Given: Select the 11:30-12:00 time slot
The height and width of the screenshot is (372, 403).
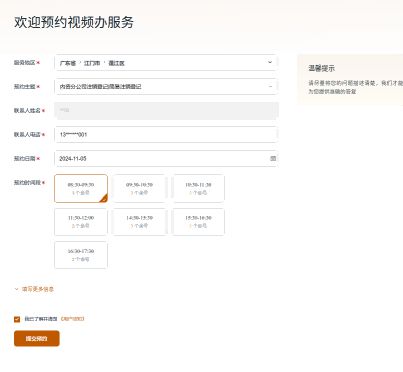Looking at the screenshot, I should point(81,222).
